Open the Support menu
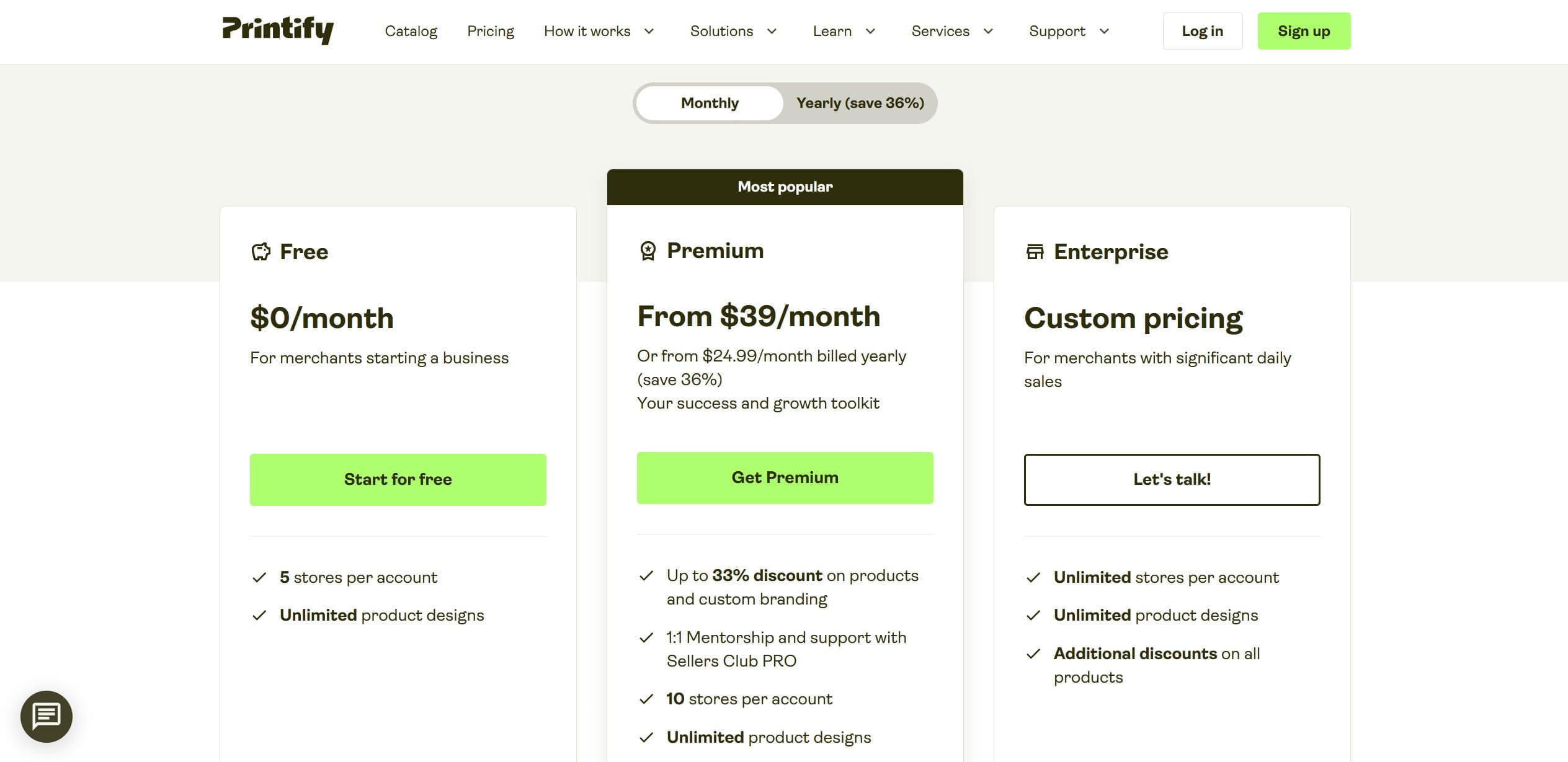 click(x=1057, y=31)
